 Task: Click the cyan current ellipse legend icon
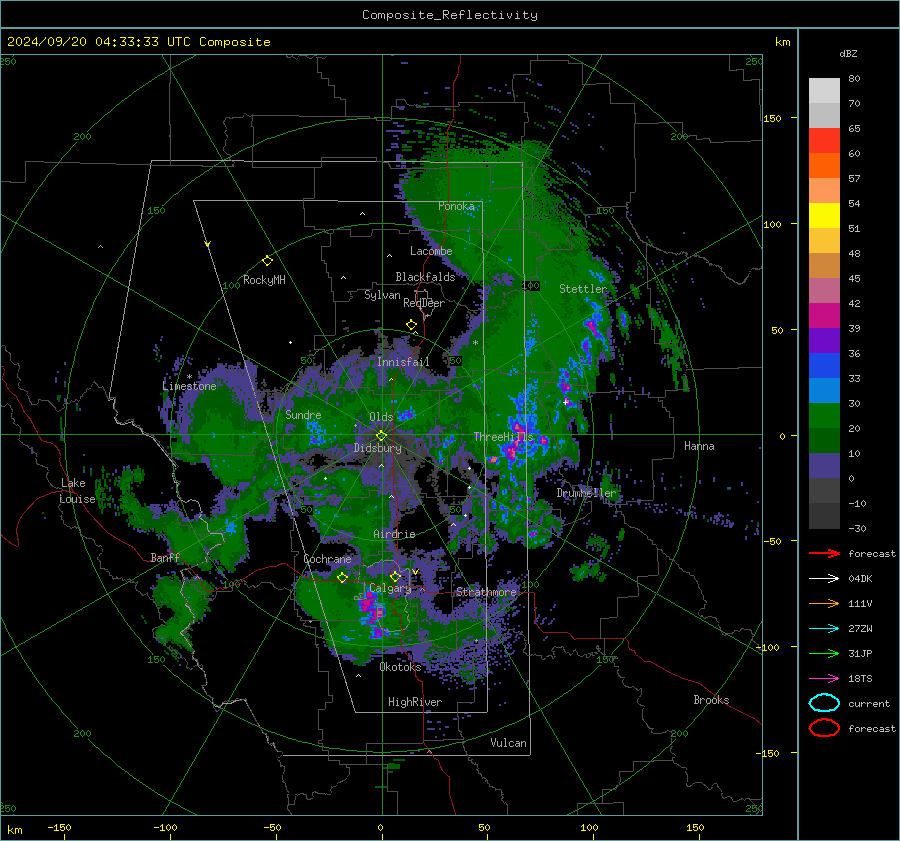824,703
